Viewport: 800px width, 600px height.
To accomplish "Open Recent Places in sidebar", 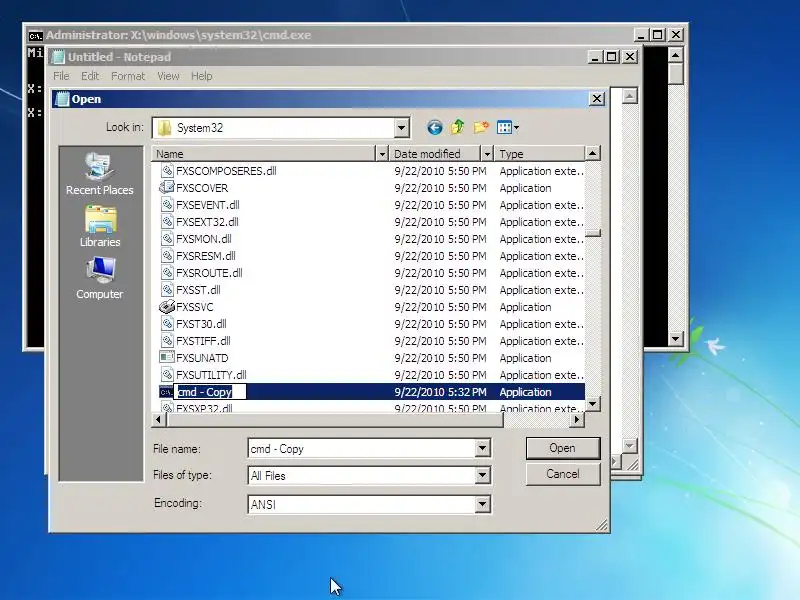I will tap(99, 174).
